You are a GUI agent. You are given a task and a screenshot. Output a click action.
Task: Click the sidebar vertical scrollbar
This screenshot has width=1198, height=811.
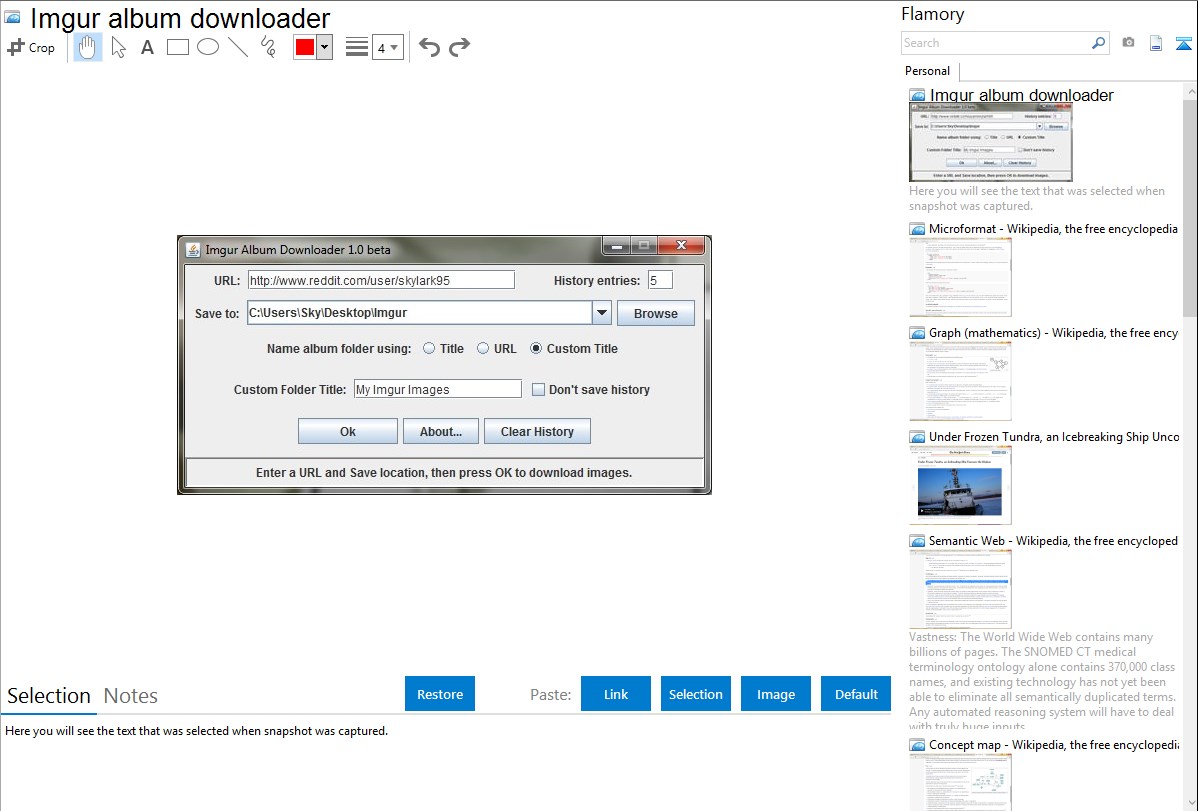[x=1190, y=206]
